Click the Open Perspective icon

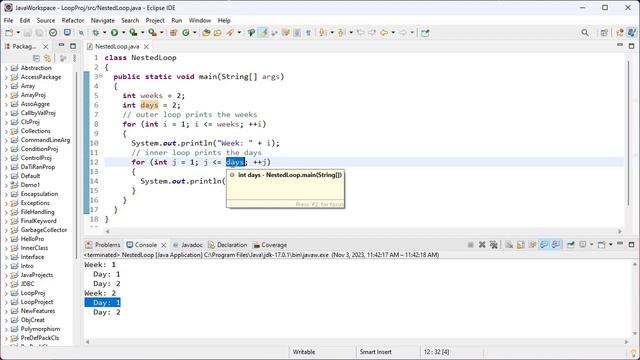(604, 33)
